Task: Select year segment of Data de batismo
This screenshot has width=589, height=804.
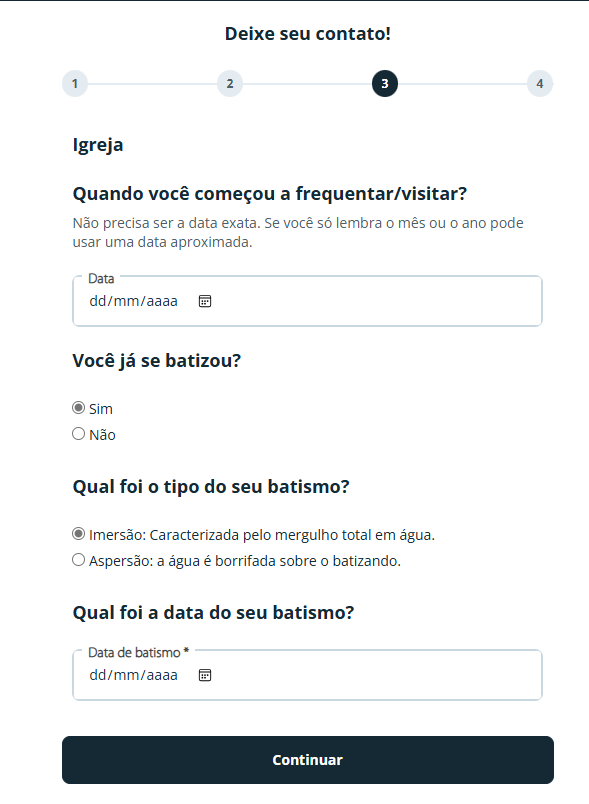Action: 162,675
